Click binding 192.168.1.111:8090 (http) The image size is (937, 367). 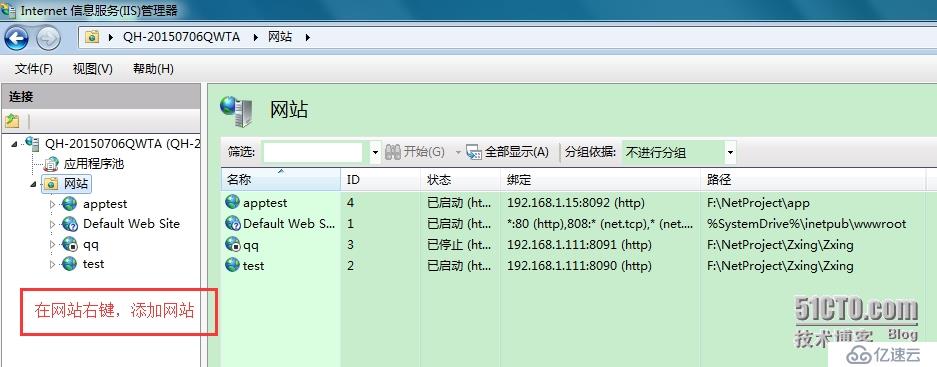click(579, 265)
